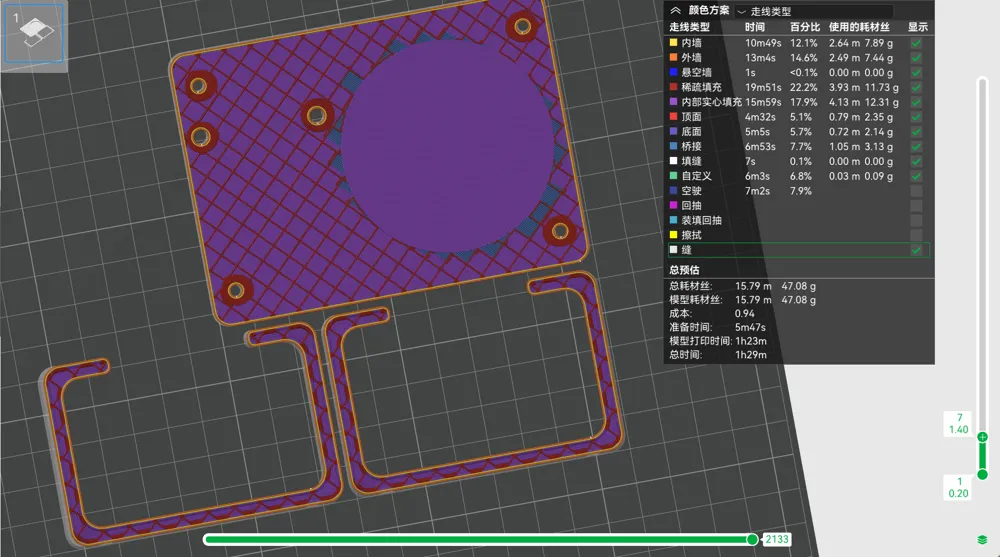1000x557 pixels.
Task: Click the 成本 value 0.94
Action: tap(744, 314)
